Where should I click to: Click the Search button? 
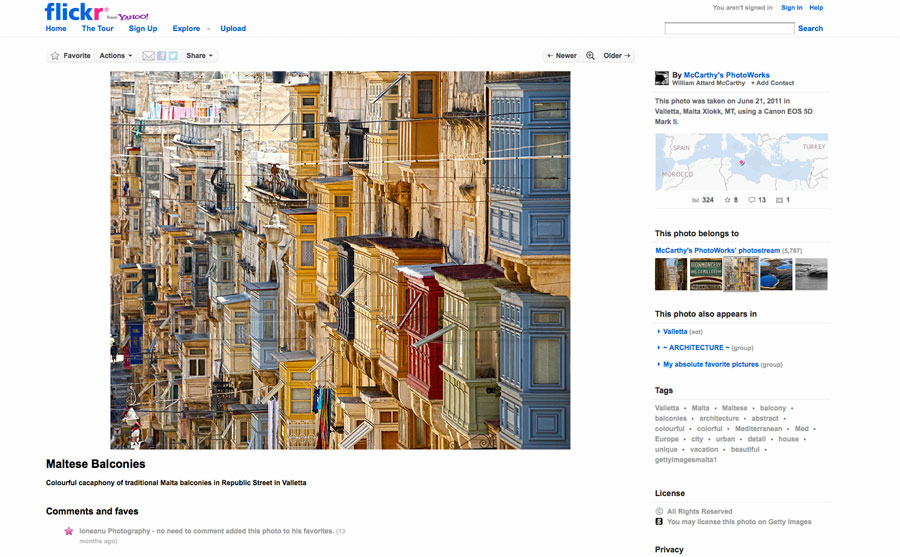click(810, 28)
